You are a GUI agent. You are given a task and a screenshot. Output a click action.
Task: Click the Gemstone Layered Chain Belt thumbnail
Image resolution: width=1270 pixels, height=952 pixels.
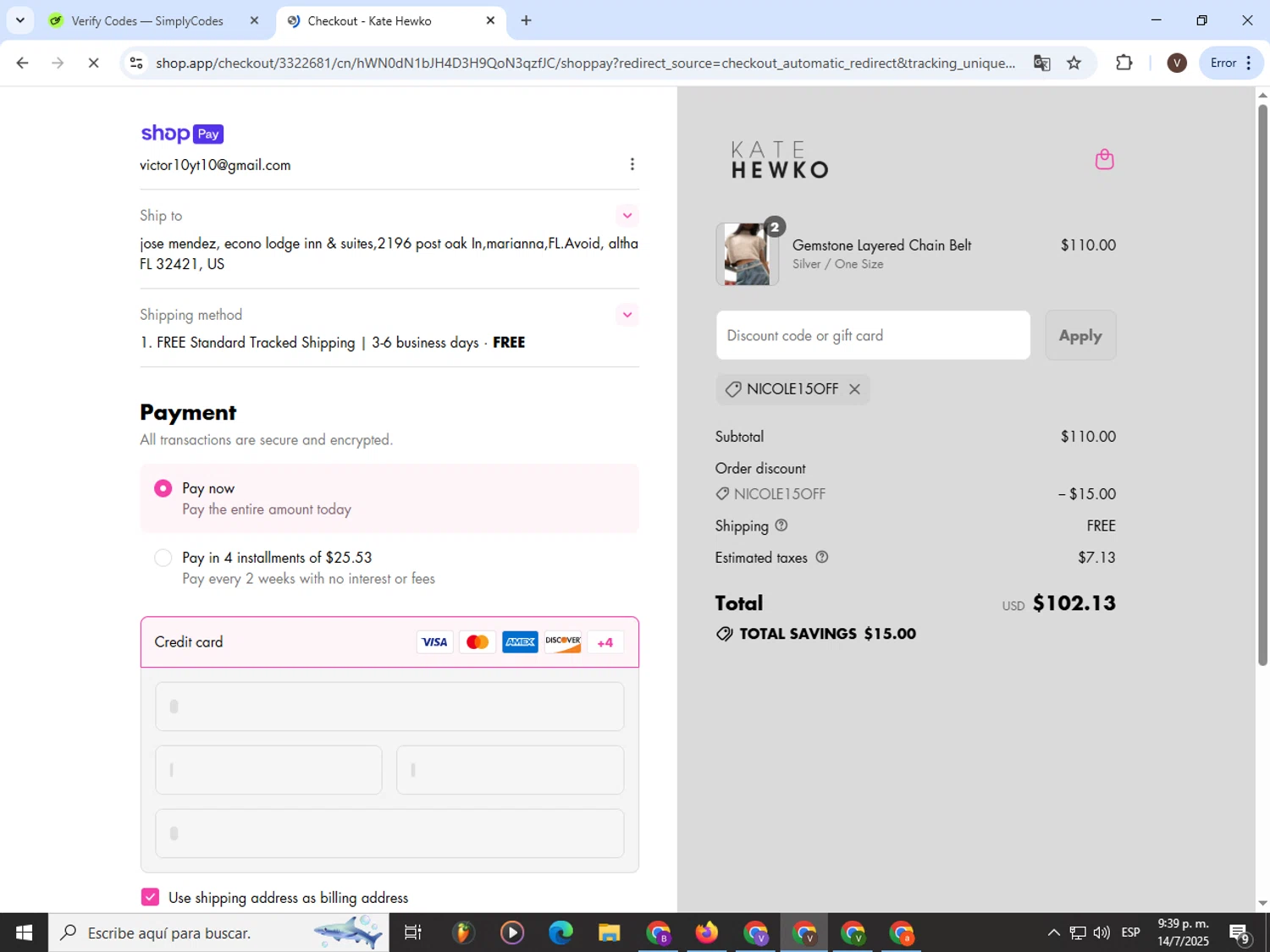click(747, 254)
